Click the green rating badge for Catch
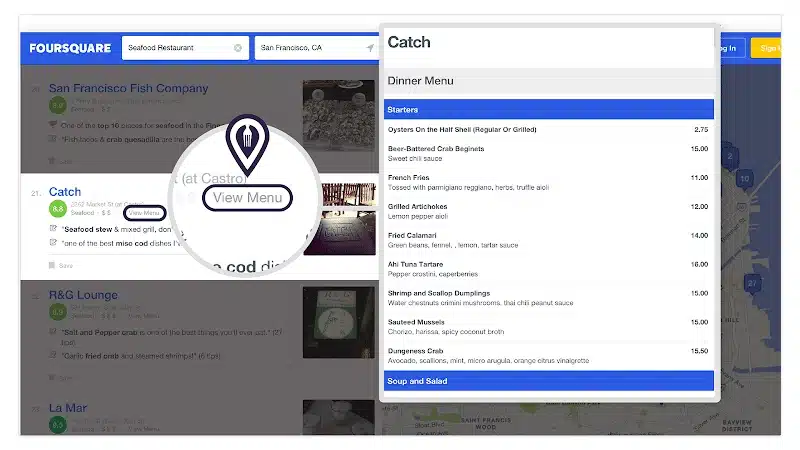The image size is (800, 450). tap(58, 208)
